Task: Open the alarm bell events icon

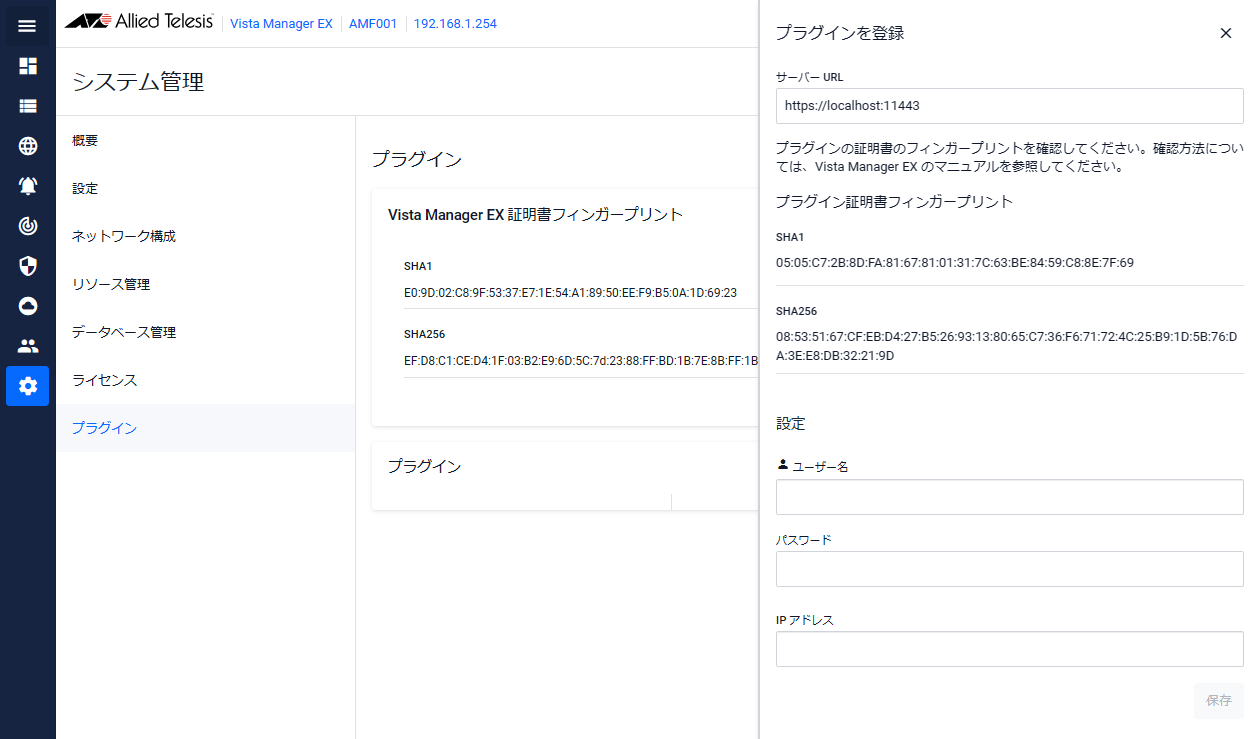Action: tap(27, 186)
